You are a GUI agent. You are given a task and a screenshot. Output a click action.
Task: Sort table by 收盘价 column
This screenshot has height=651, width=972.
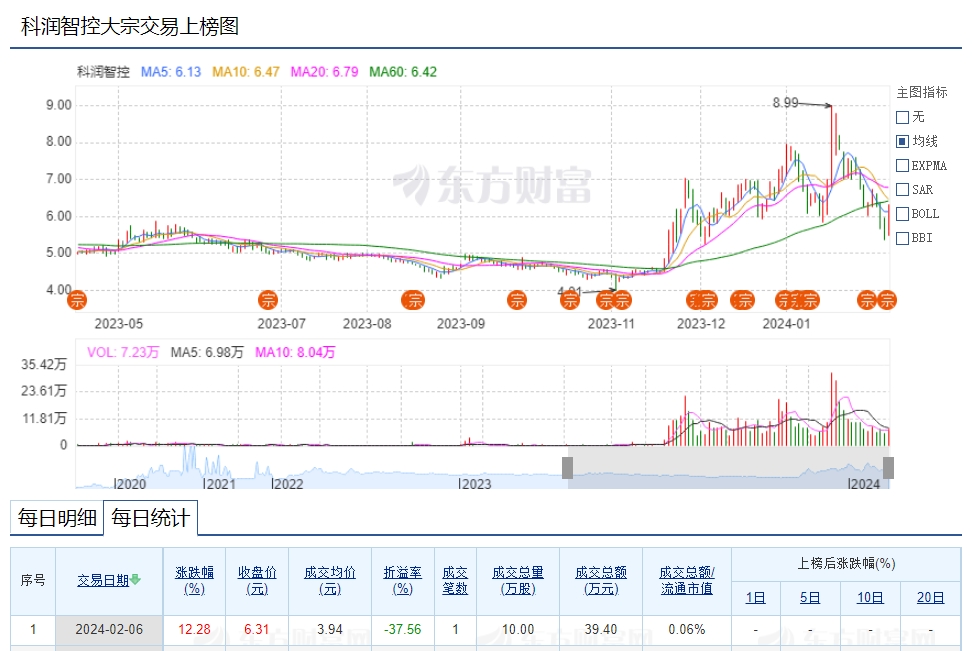pos(257,580)
